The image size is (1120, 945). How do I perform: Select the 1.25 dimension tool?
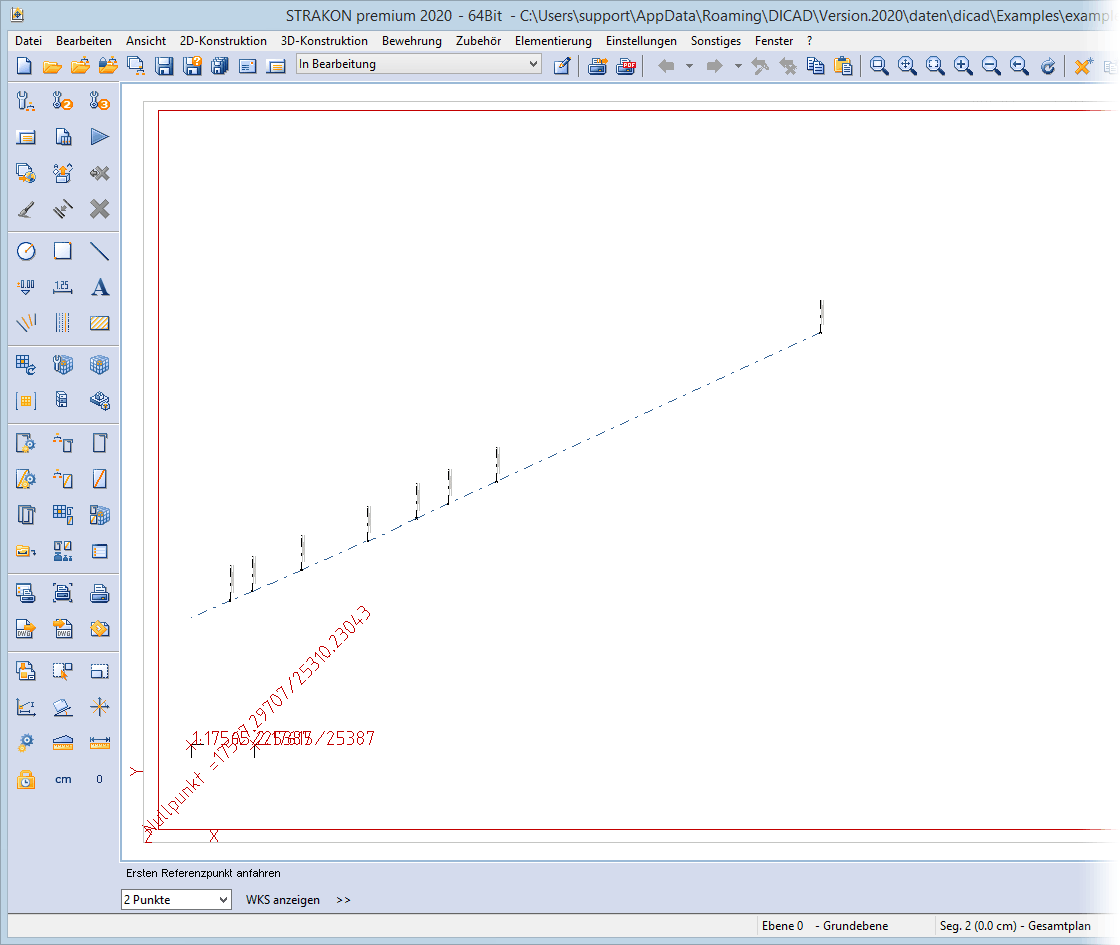pyautogui.click(x=63, y=287)
